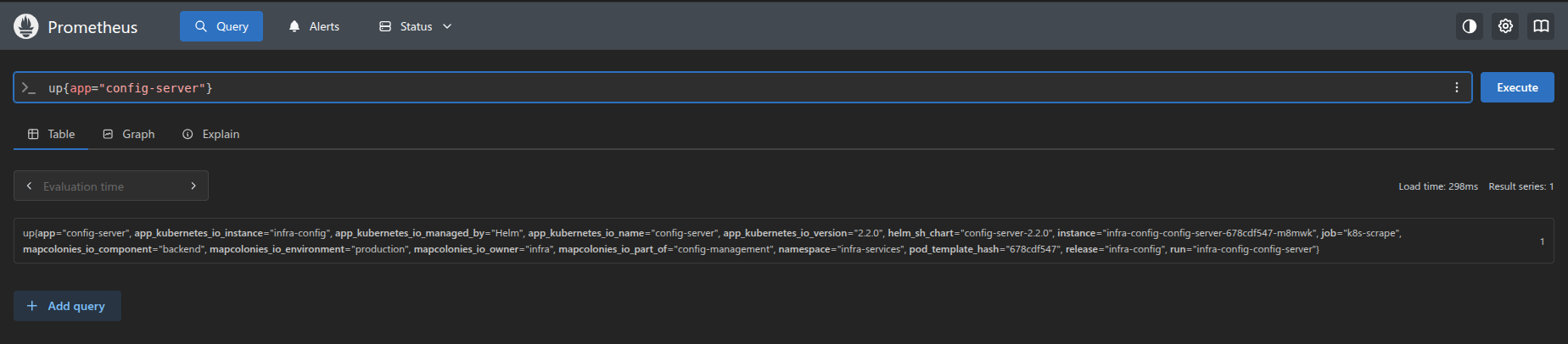Click the 'Result series: 1' text
Viewport: 1568px width, 344px height.
click(1521, 186)
